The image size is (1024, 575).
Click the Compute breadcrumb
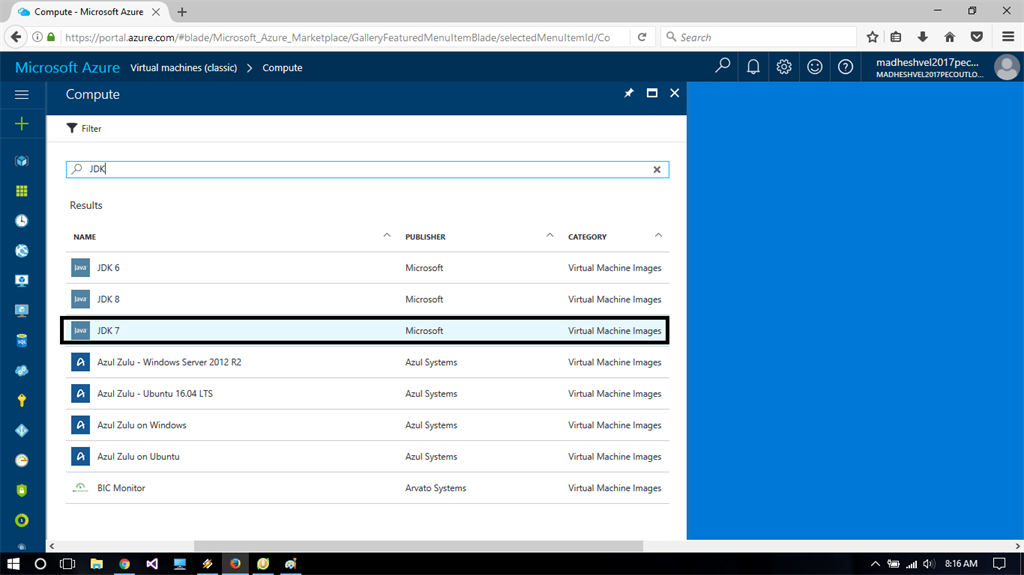pyautogui.click(x=282, y=67)
